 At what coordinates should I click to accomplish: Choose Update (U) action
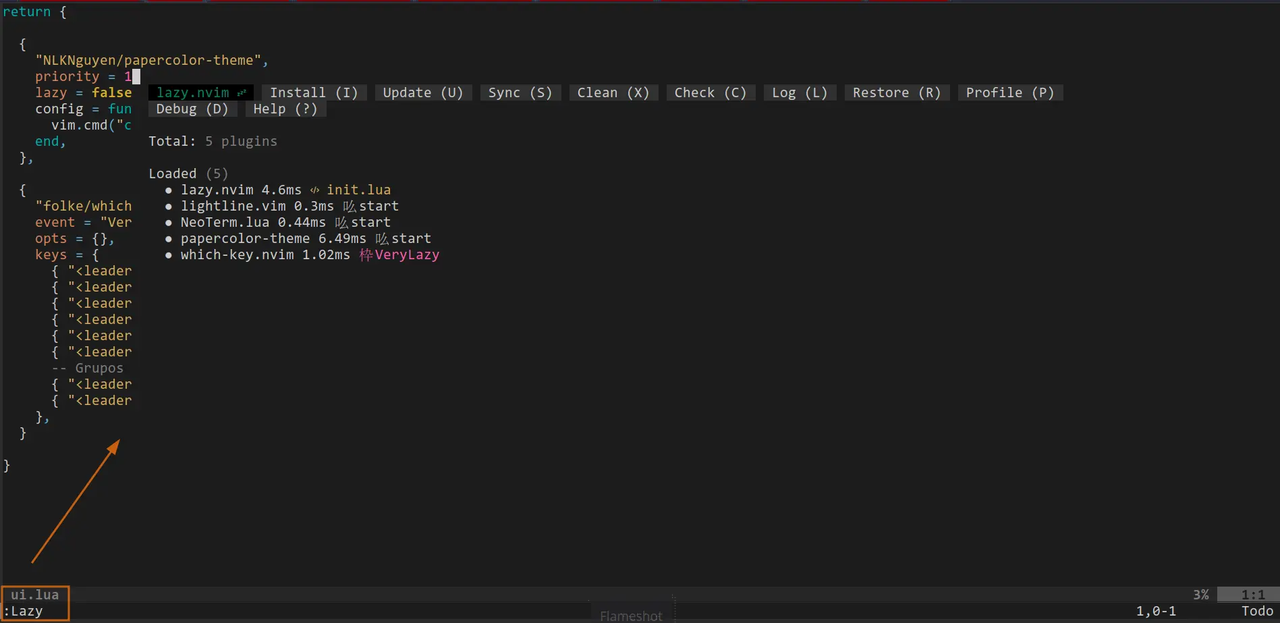coord(423,92)
